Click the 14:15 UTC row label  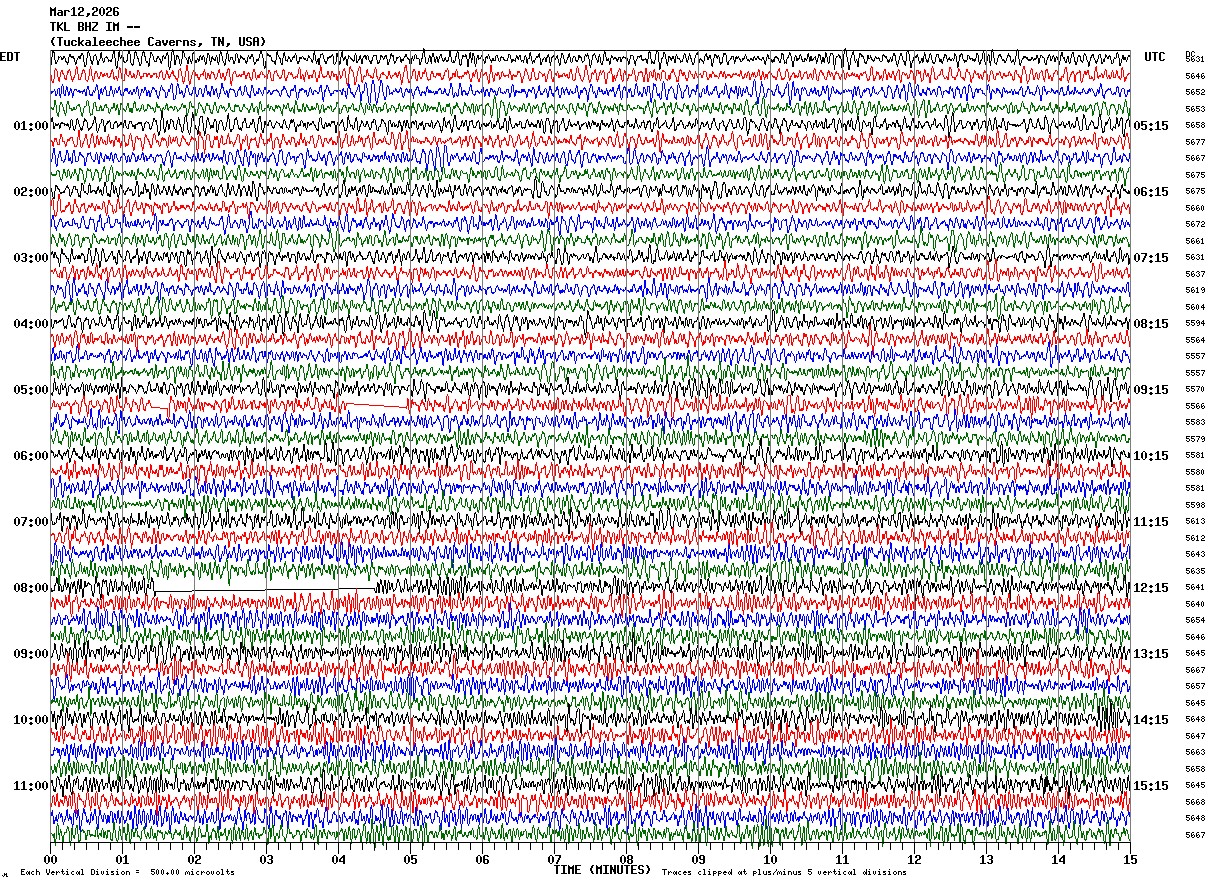tap(1151, 720)
